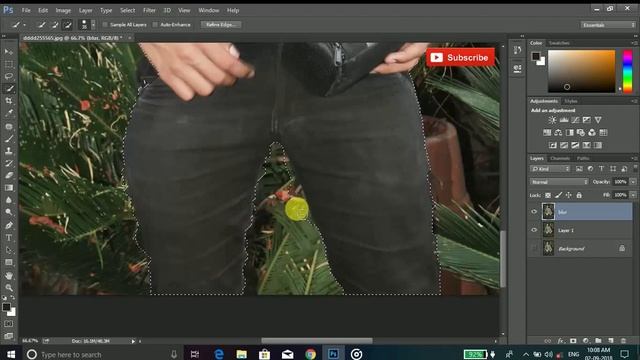The width and height of the screenshot is (640, 360).
Task: Select the Dodge tool
Action: coord(9,212)
